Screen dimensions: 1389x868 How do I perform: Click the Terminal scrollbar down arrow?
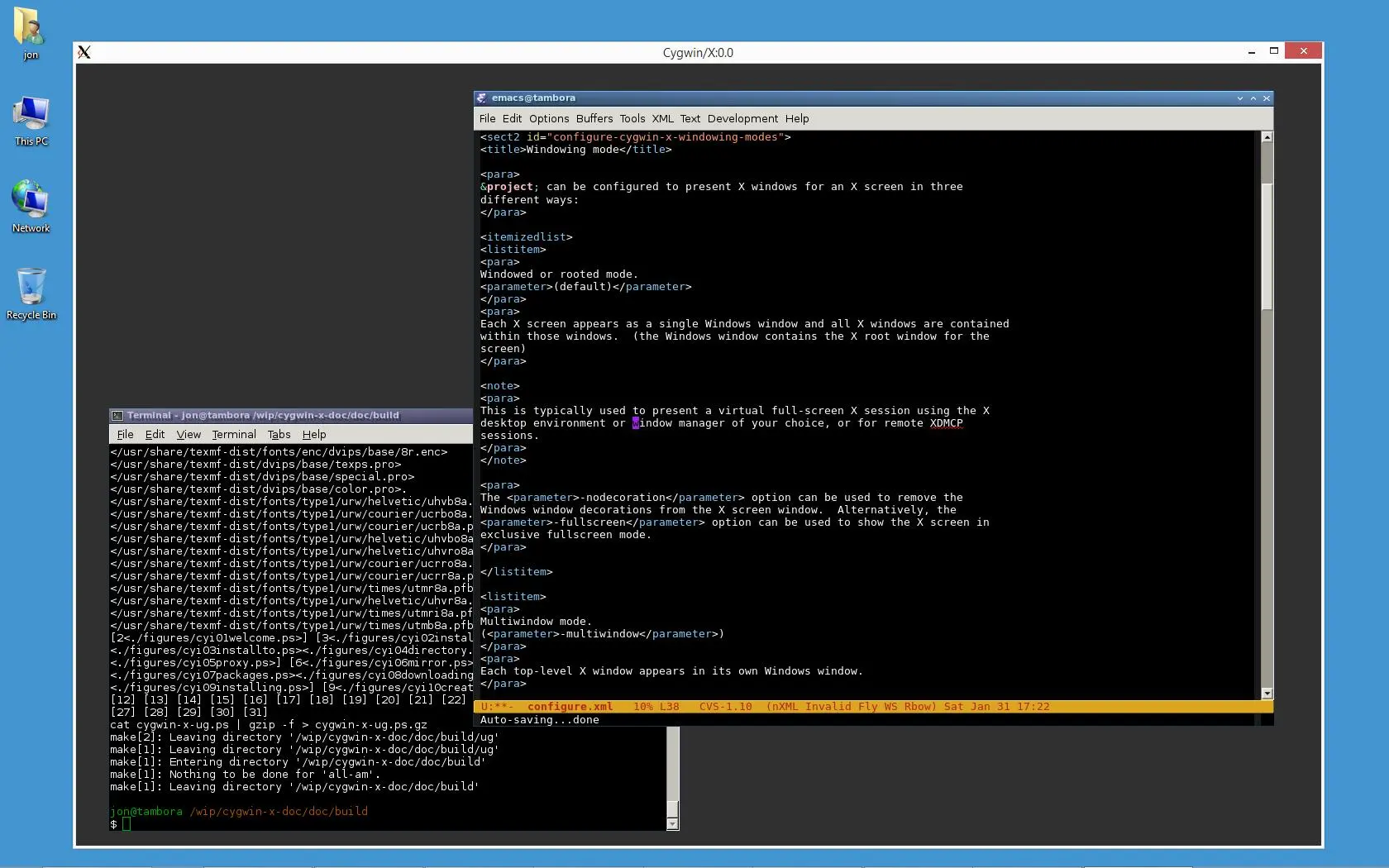point(672,824)
